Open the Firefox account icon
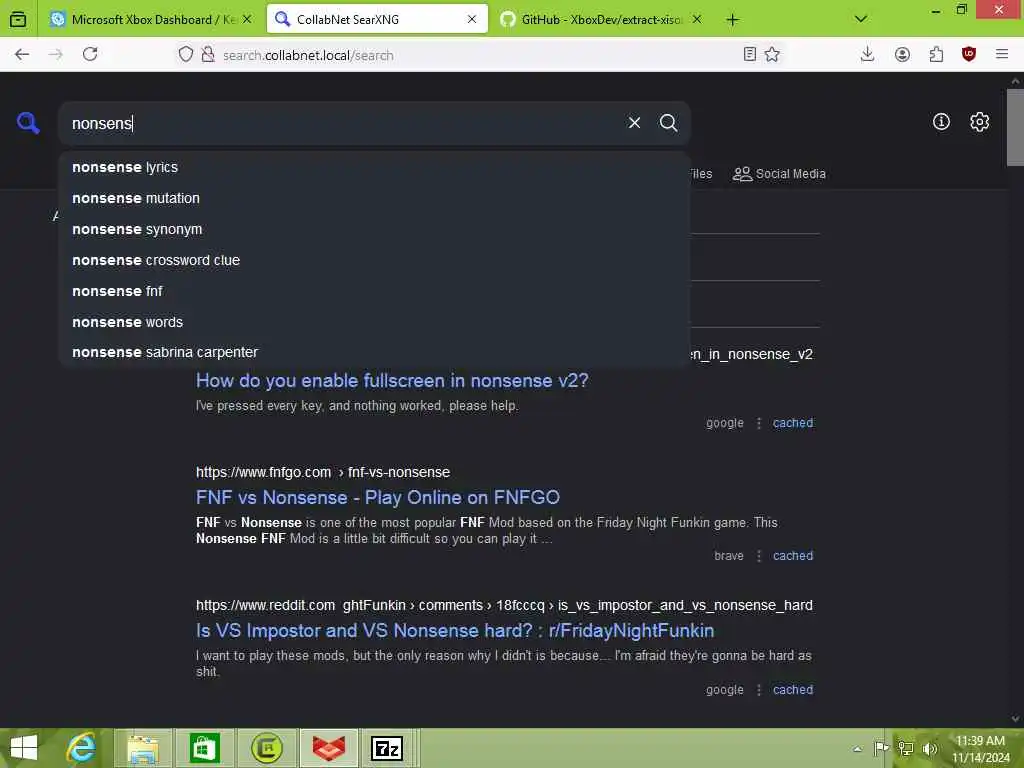 902,54
